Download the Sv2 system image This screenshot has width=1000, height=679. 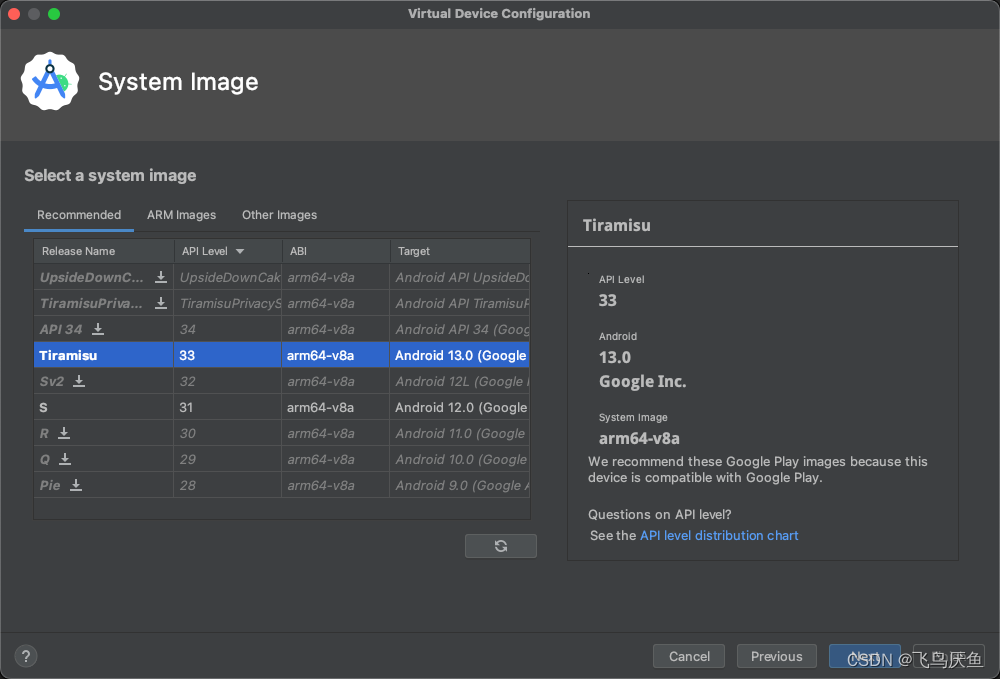point(79,381)
